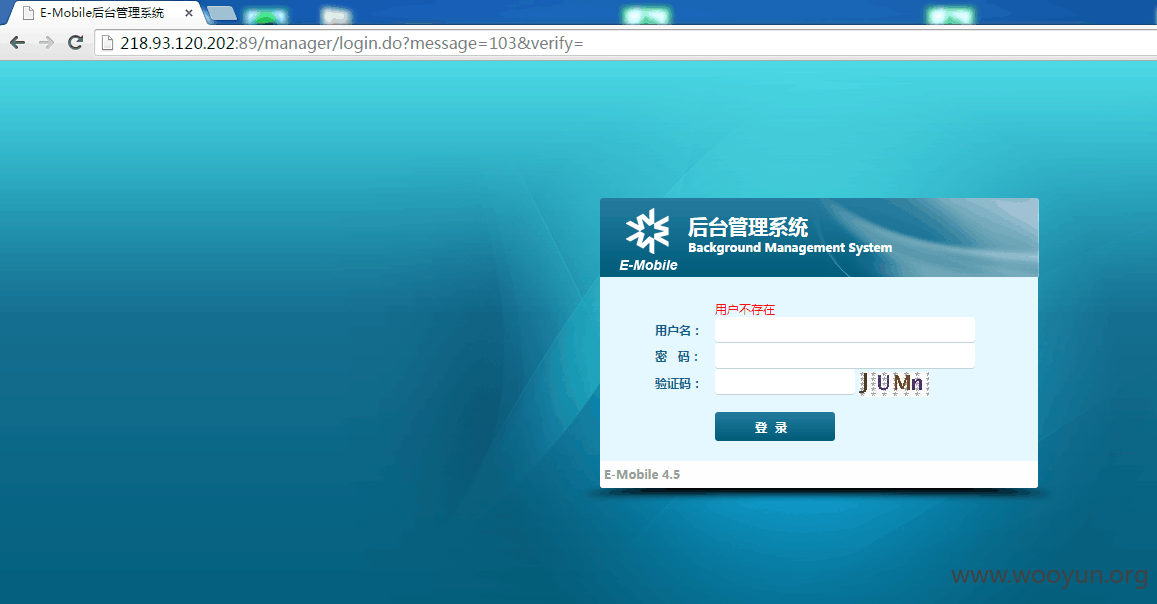Click the 验证码 label

(x=677, y=383)
